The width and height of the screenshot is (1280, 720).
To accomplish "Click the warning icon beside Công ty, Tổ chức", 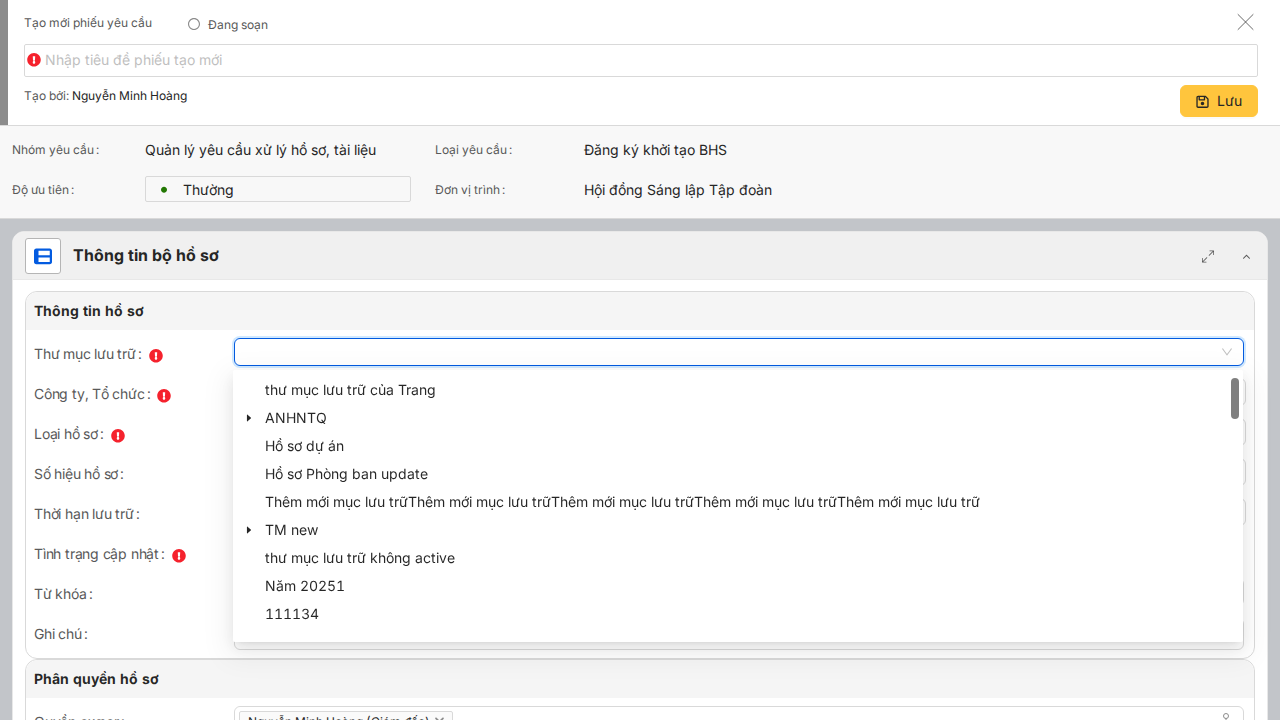I will [164, 395].
